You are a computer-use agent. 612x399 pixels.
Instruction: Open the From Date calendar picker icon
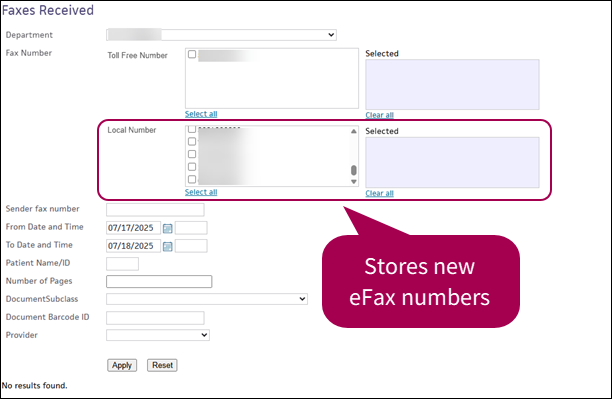pyautogui.click(x=167, y=228)
